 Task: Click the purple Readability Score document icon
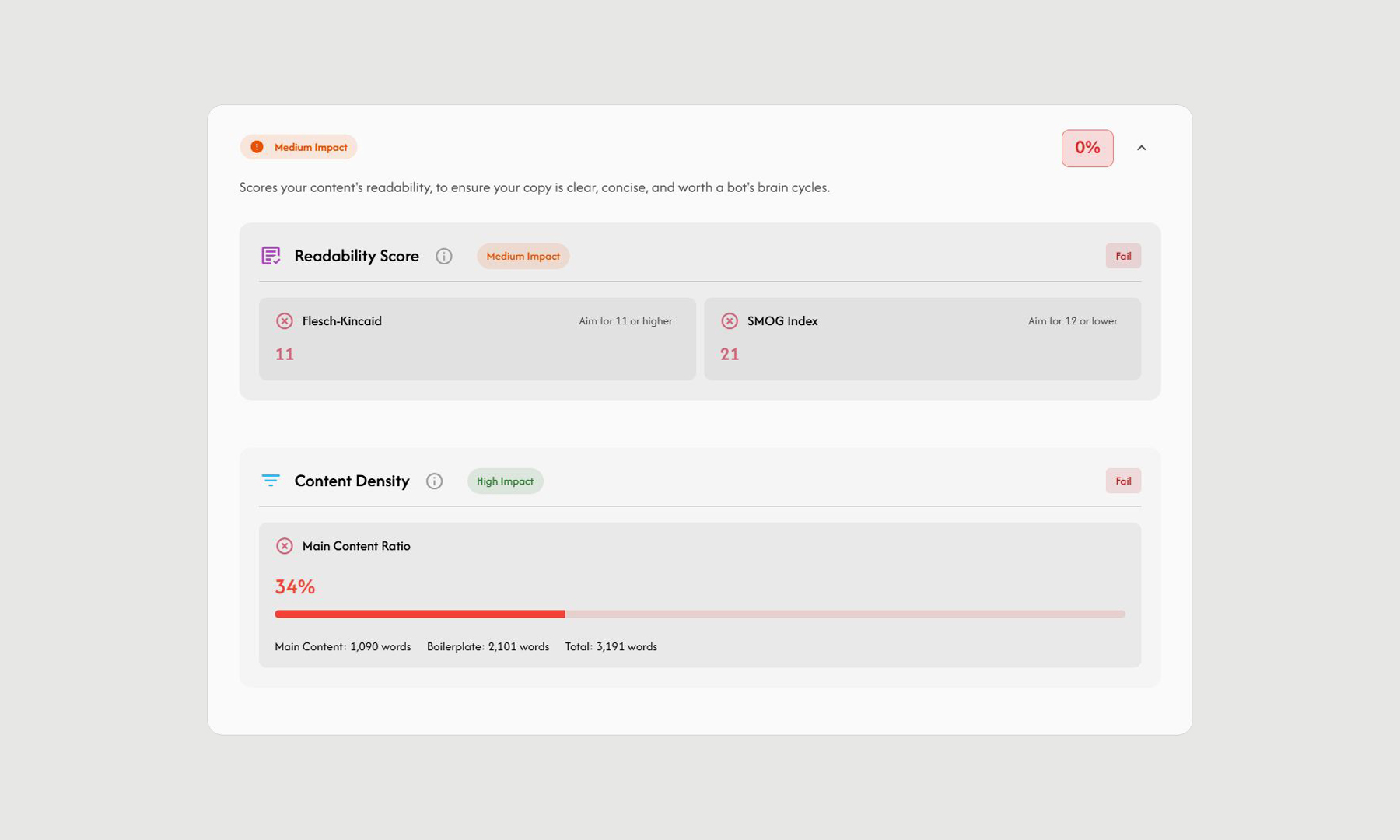[x=271, y=256]
